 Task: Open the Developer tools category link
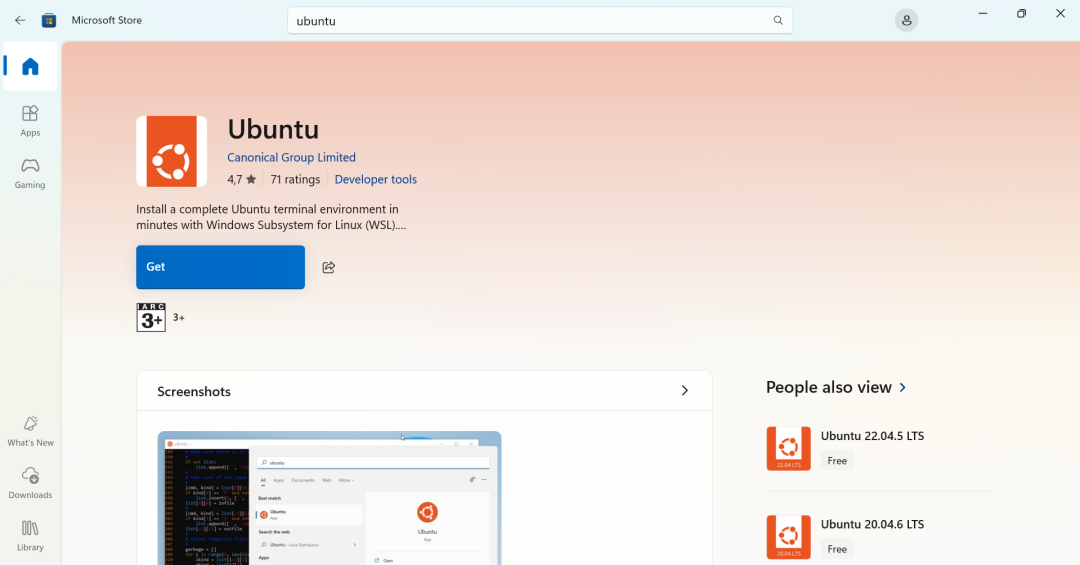[x=375, y=179]
